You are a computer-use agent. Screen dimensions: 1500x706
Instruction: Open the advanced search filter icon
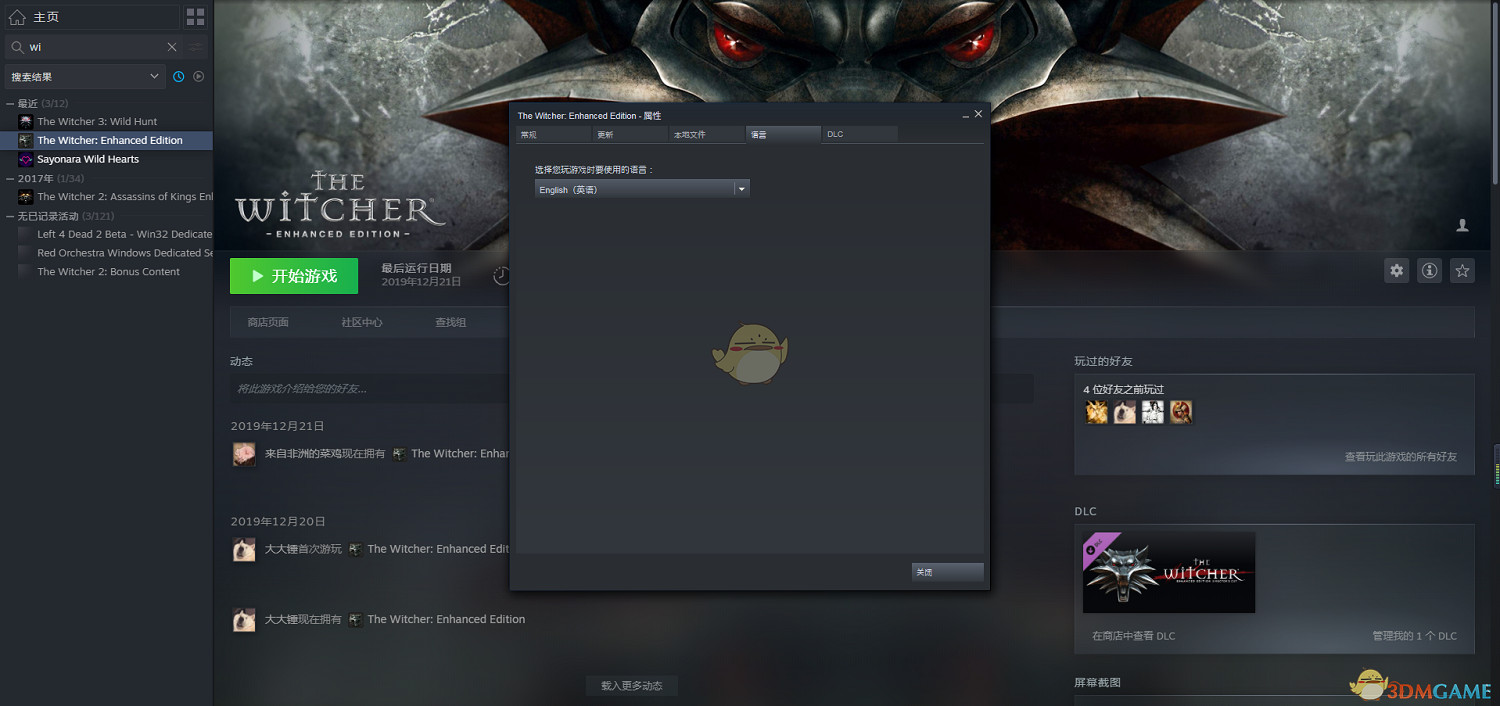pos(195,47)
